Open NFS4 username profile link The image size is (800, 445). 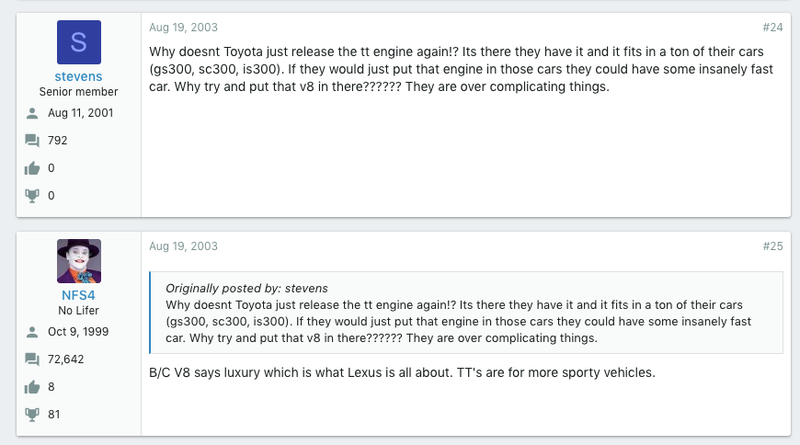79,295
